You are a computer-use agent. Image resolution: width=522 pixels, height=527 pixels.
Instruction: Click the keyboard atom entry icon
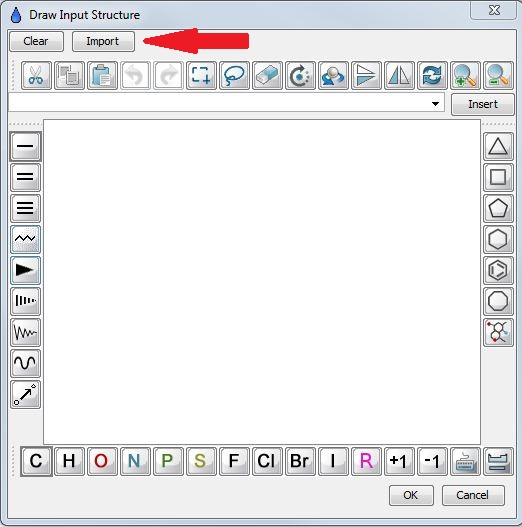pyautogui.click(x=465, y=461)
